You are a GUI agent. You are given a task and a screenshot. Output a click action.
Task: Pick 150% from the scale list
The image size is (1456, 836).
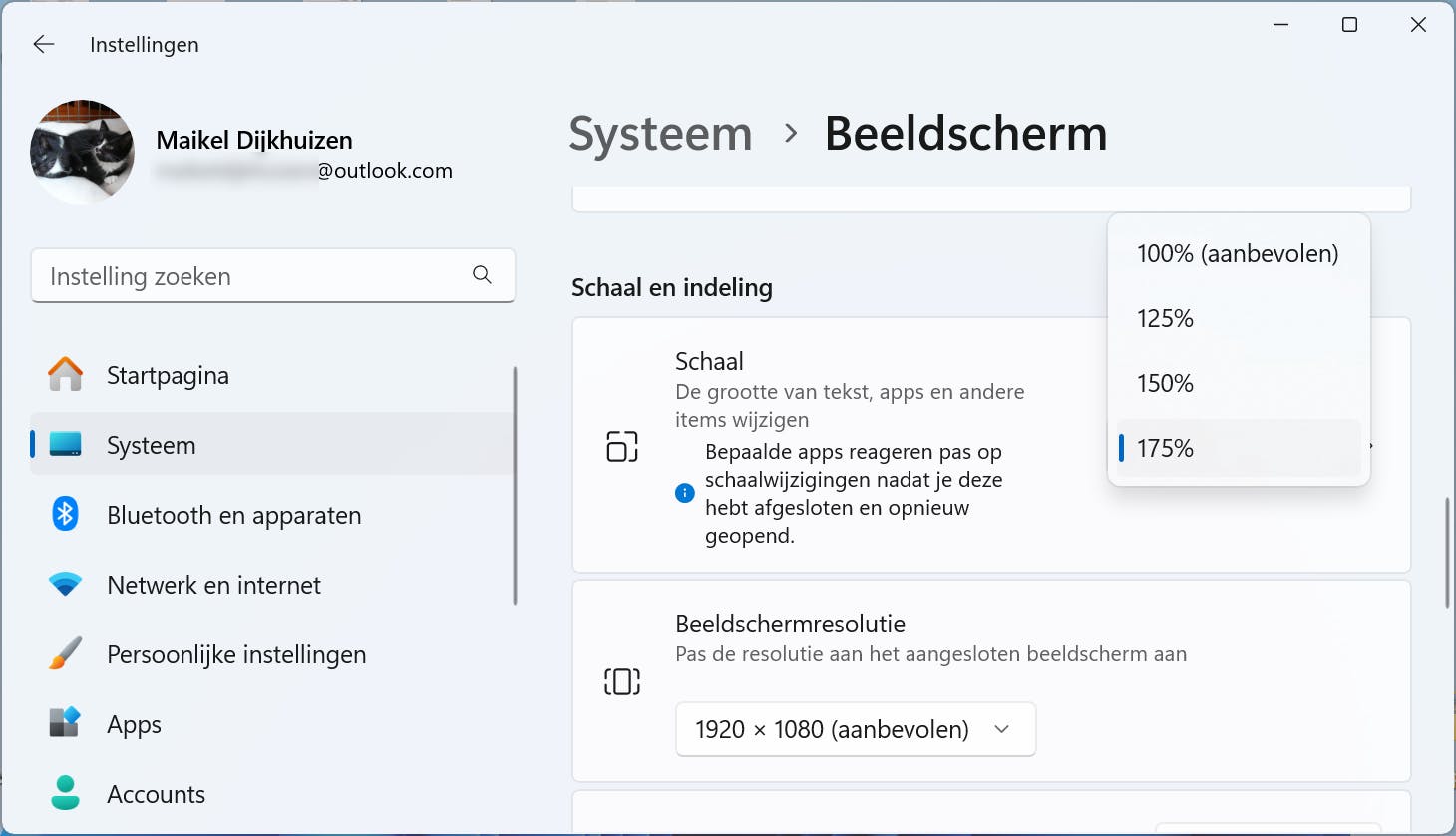pos(1166,384)
